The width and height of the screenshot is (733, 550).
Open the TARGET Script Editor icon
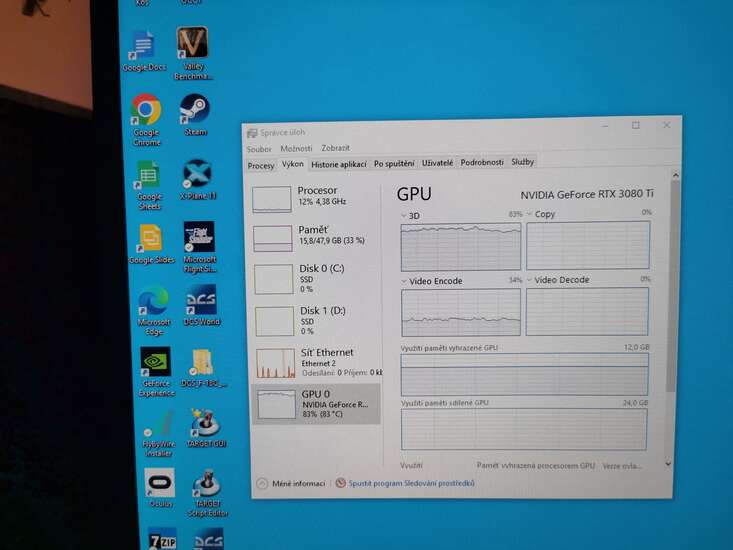207,493
